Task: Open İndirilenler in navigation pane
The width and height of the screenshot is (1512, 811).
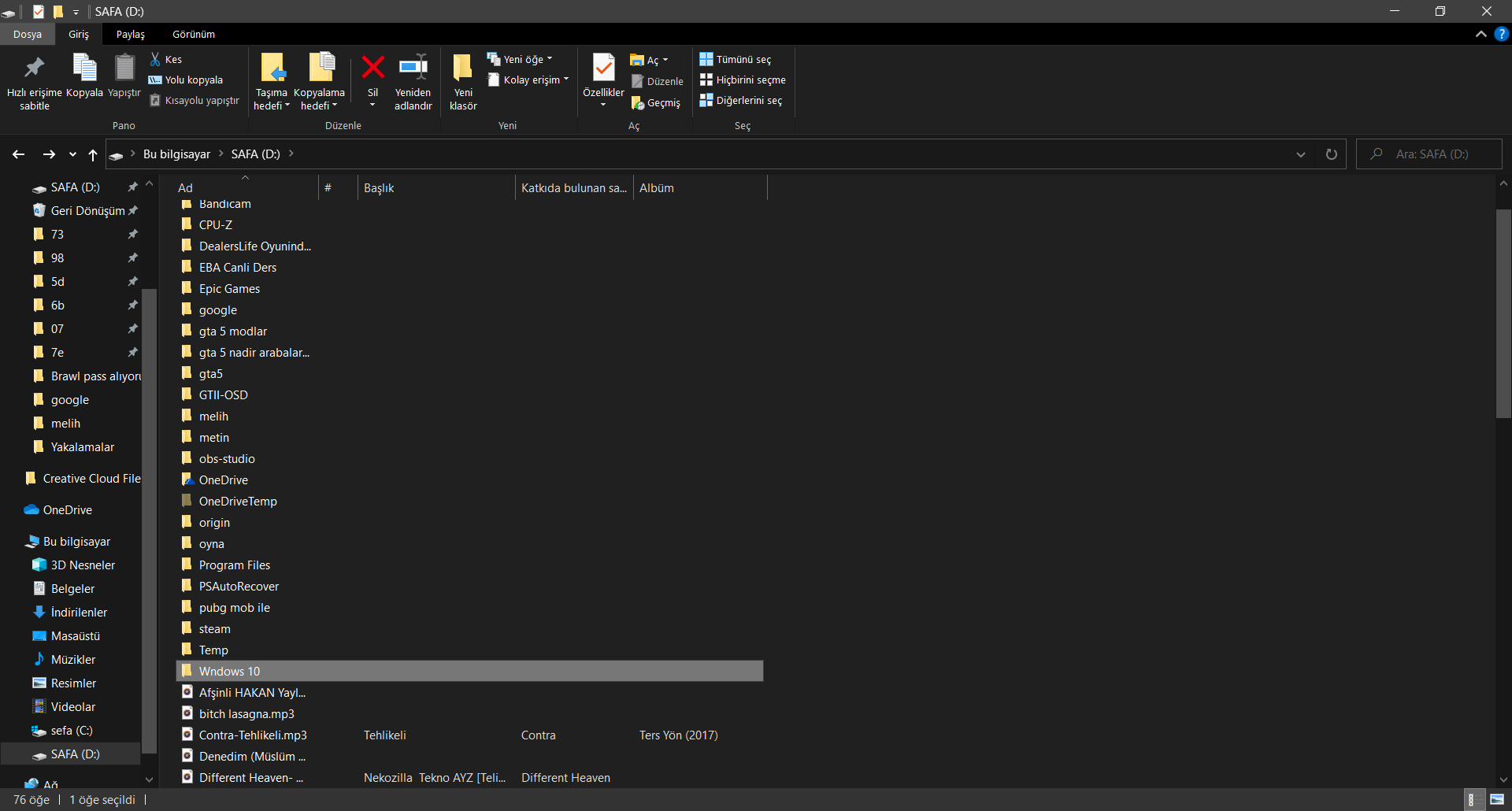Action: point(79,612)
